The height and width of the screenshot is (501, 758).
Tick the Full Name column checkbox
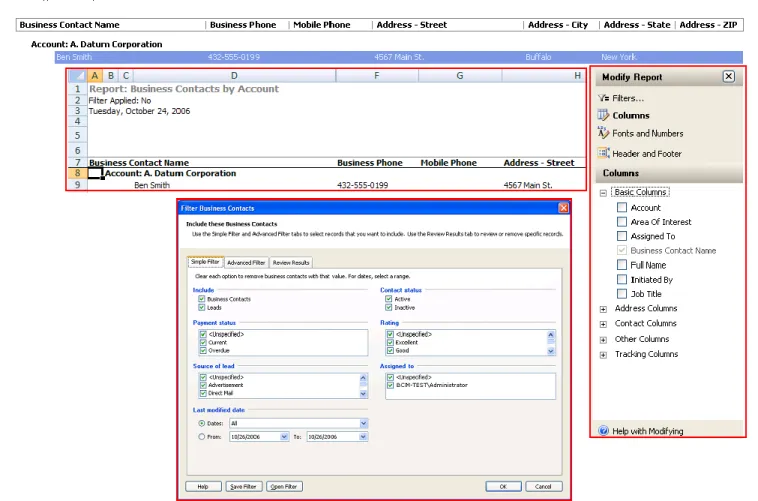pyautogui.click(x=622, y=265)
